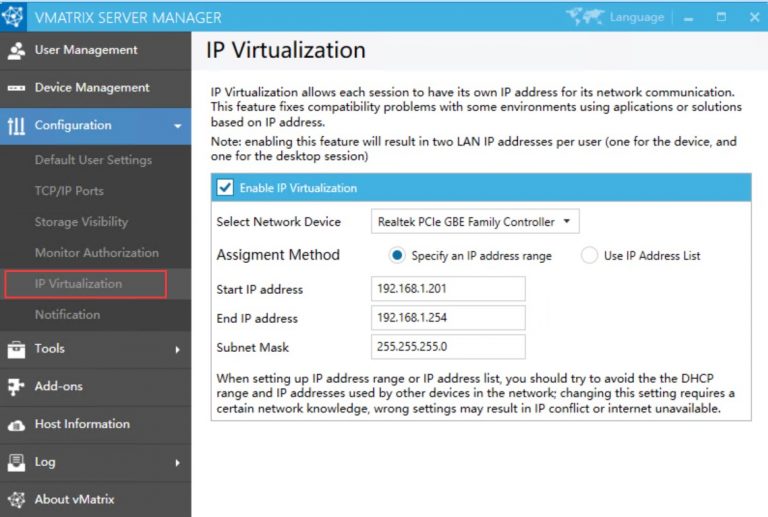
Task: Select Specify an IP address range option
Action: click(x=397, y=256)
